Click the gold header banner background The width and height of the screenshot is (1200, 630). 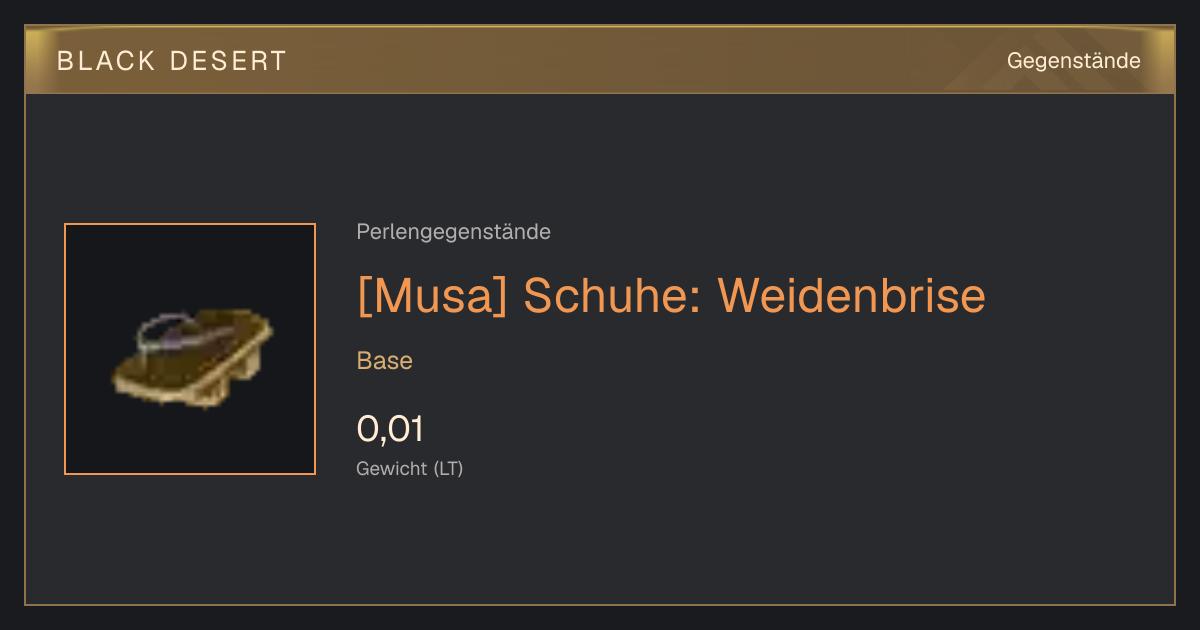[600, 60]
